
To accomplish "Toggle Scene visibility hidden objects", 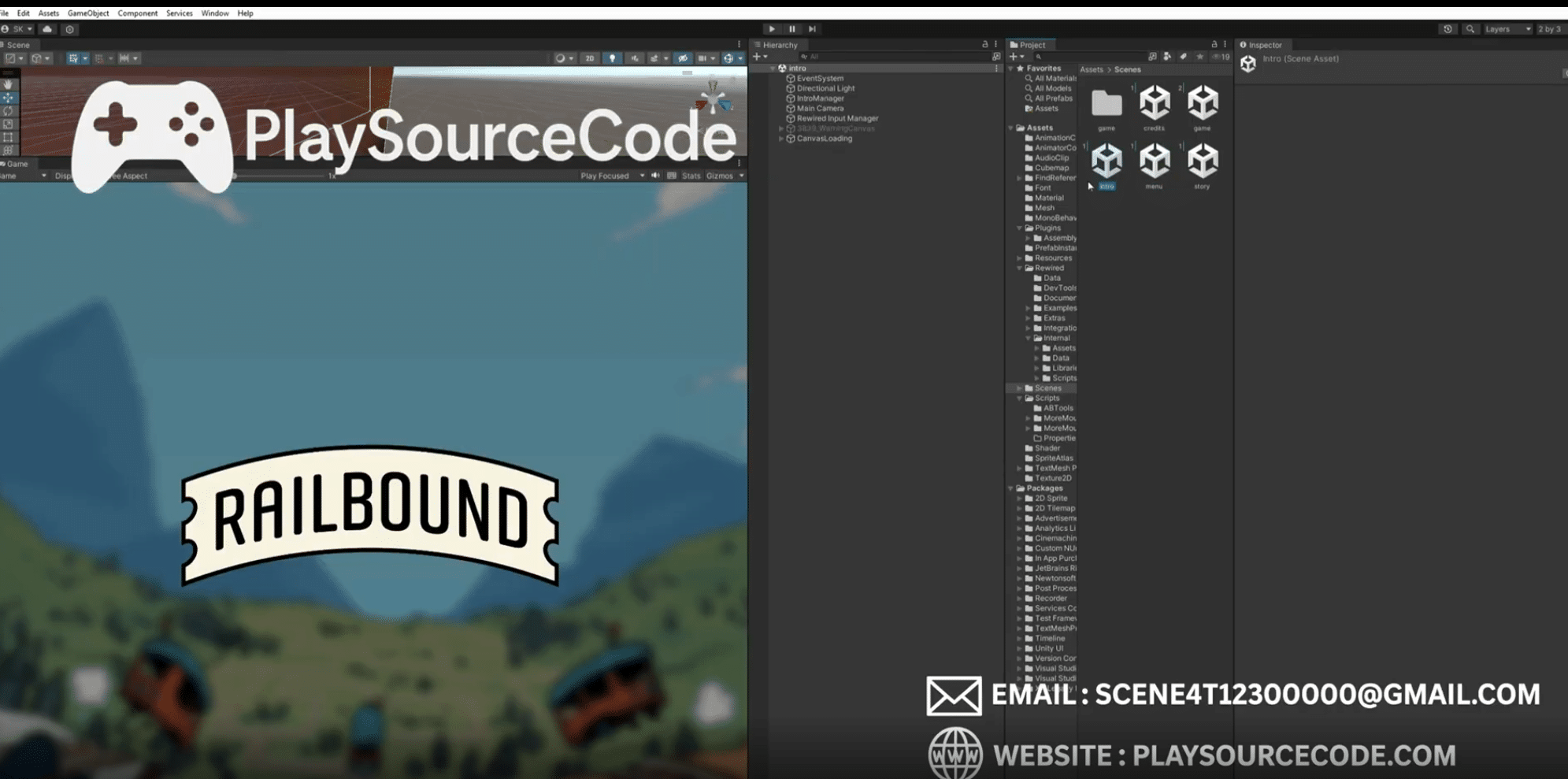I will tap(683, 58).
